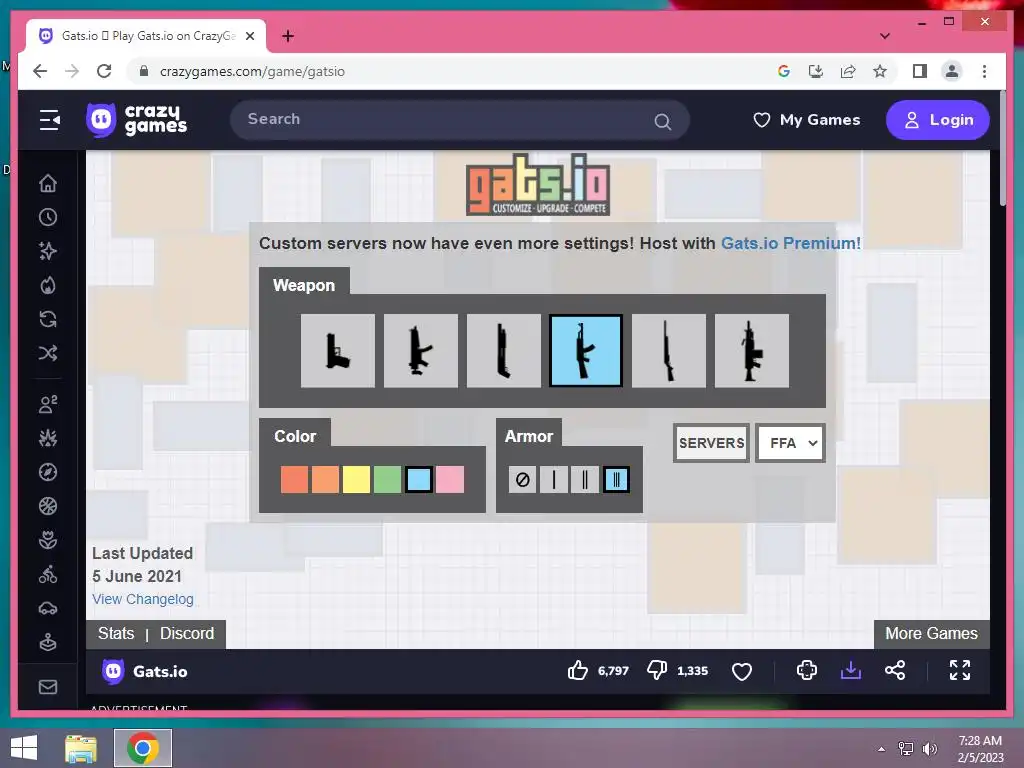
Task: Click the address bar URL
Action: pos(252,71)
